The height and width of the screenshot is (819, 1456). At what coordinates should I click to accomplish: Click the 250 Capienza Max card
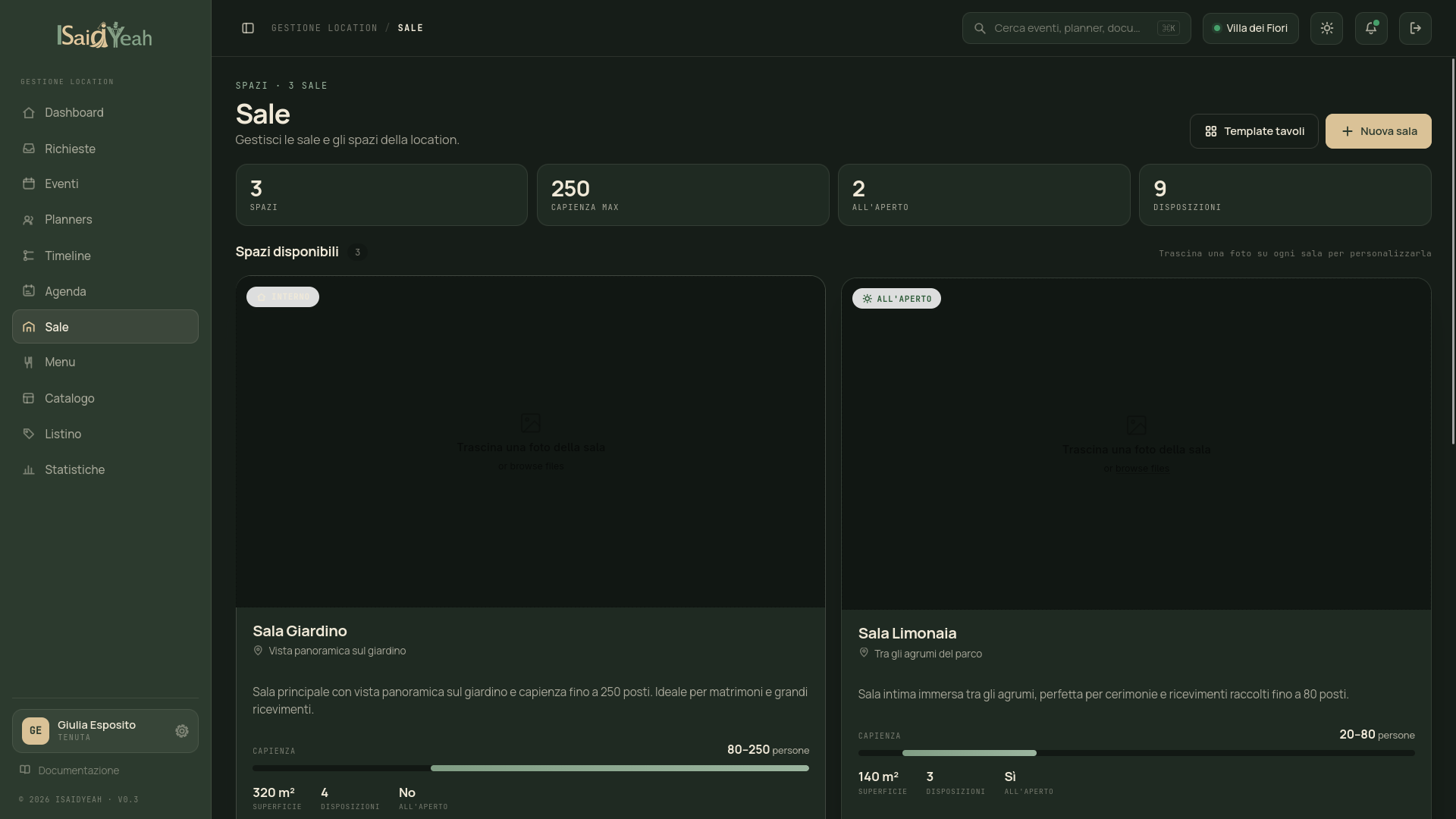pyautogui.click(x=683, y=195)
